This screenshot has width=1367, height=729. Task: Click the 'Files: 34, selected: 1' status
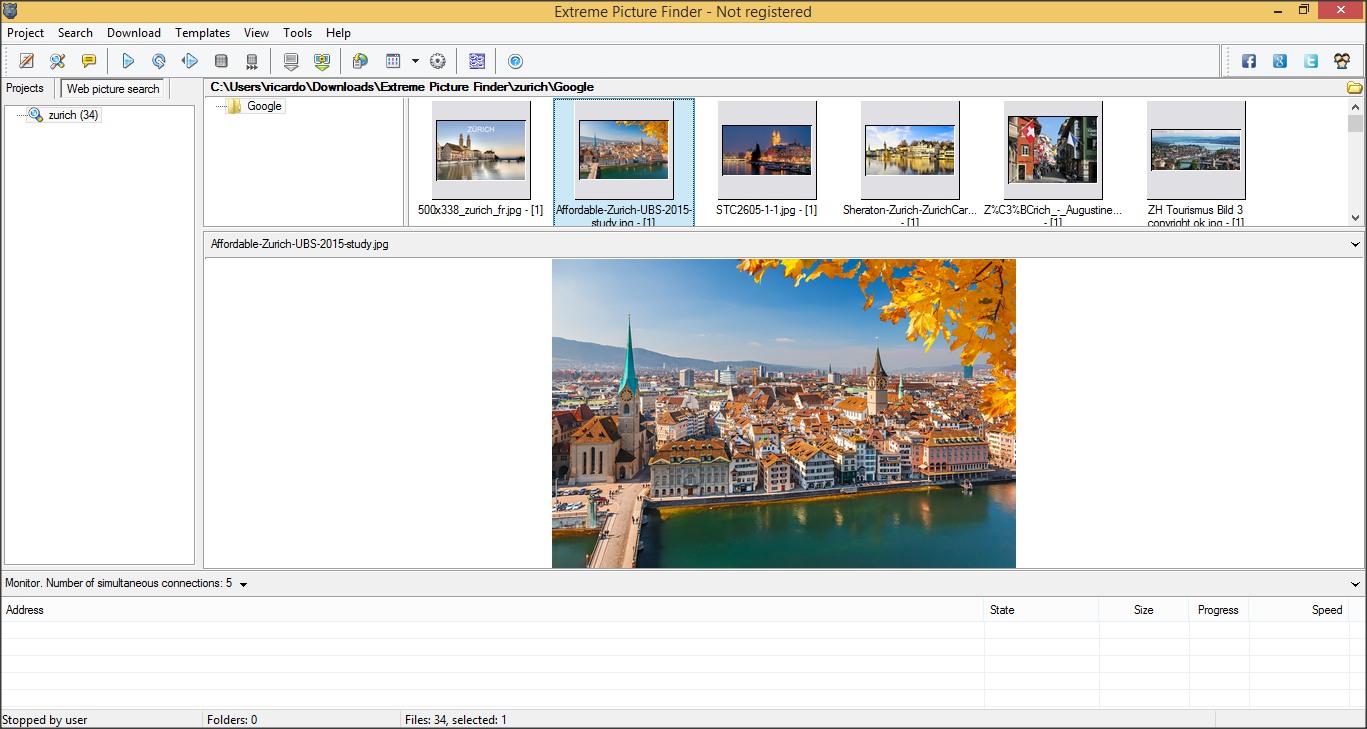pos(455,720)
